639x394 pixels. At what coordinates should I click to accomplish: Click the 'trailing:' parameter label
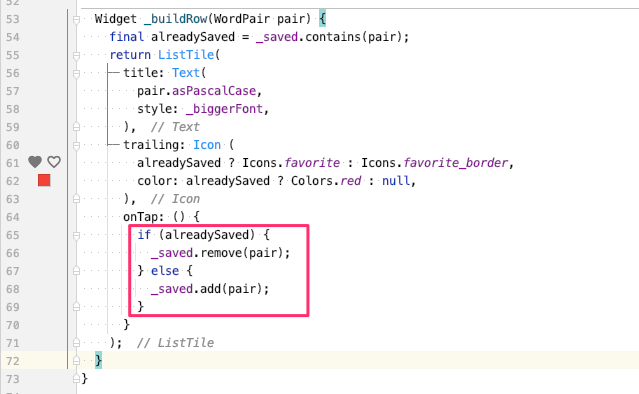154,145
